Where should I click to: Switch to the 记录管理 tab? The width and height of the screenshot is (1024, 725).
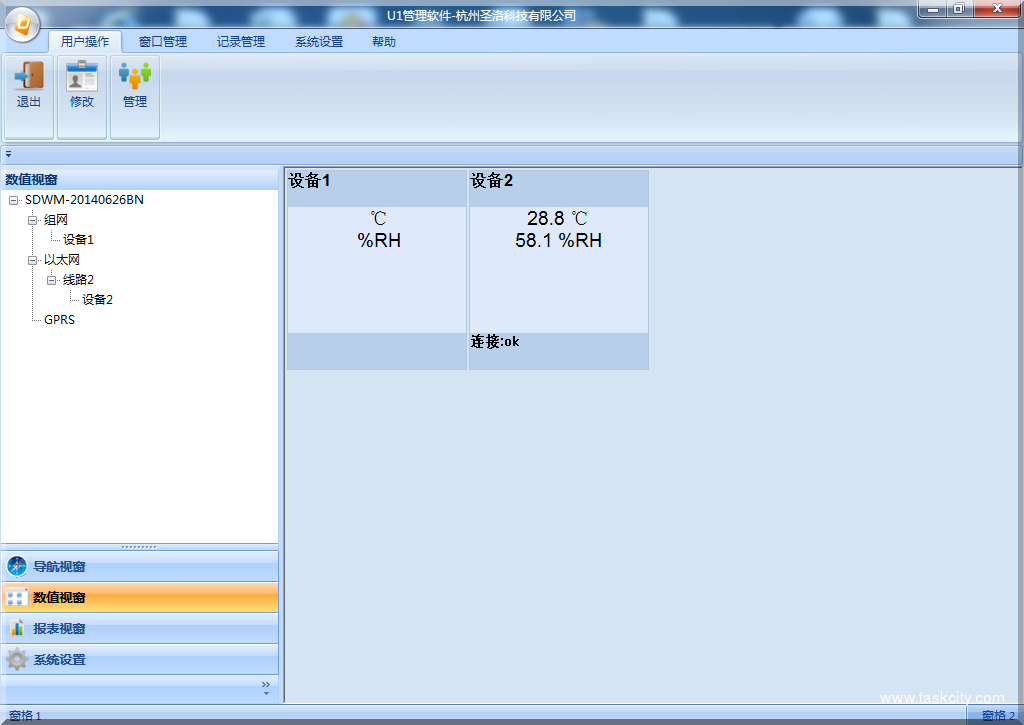(240, 41)
